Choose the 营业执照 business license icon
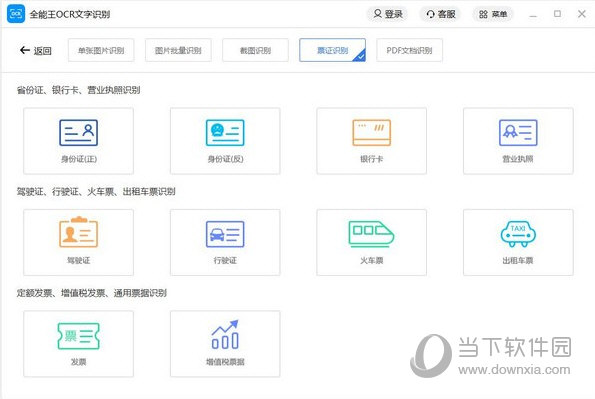The height and width of the screenshot is (399, 595). point(518,132)
